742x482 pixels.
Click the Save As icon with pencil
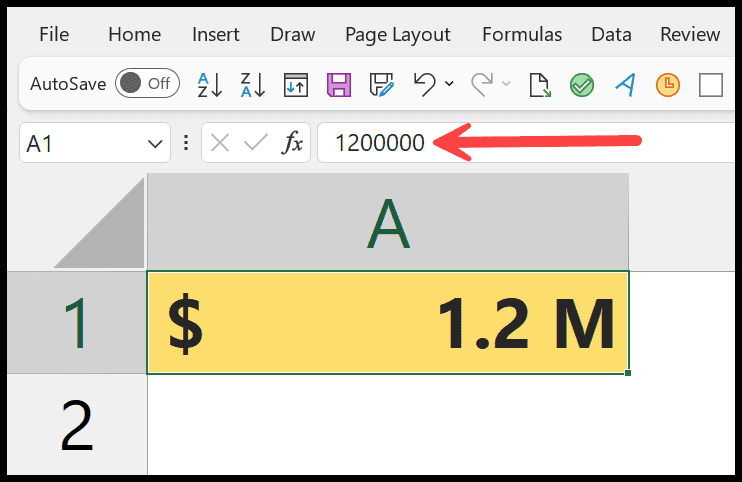click(381, 85)
